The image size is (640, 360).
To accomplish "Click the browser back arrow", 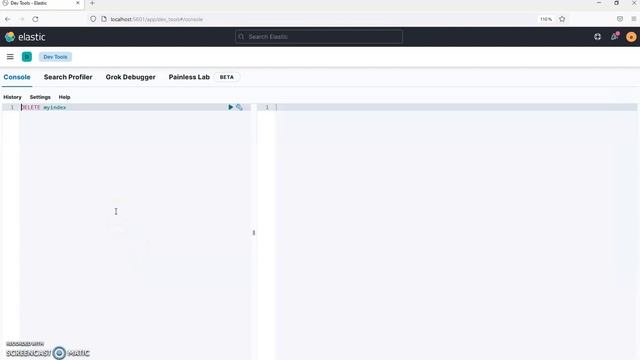I will 8,19.
